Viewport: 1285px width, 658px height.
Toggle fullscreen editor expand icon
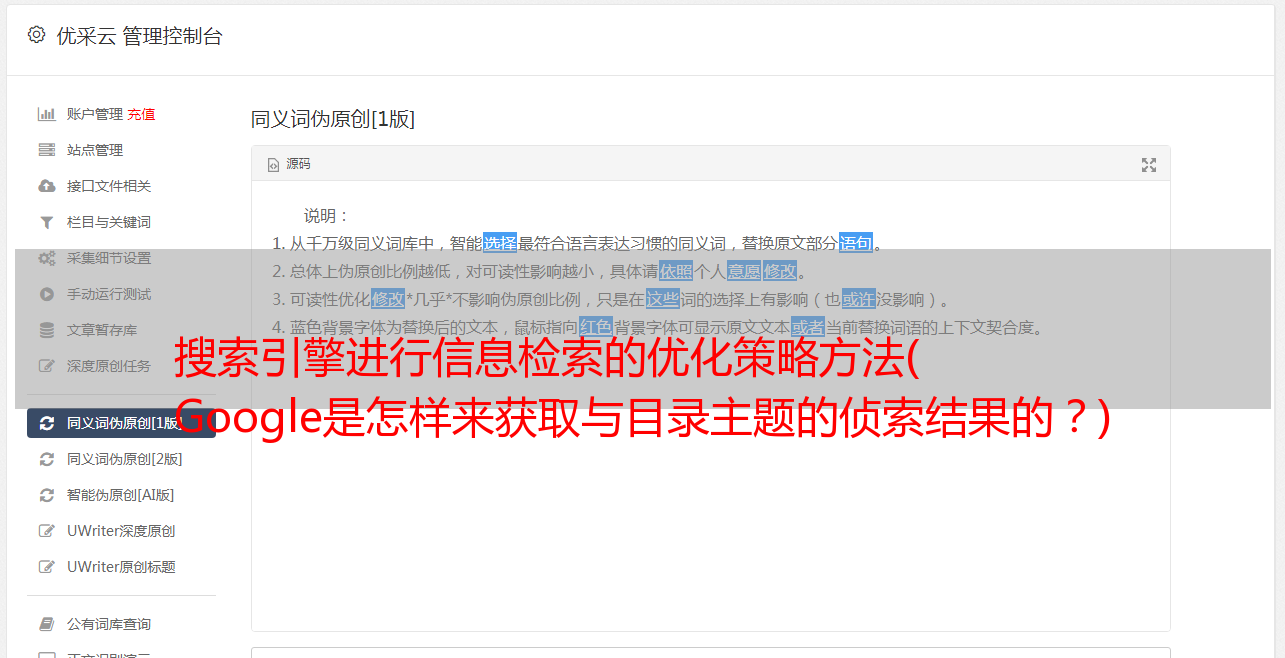(x=1149, y=165)
